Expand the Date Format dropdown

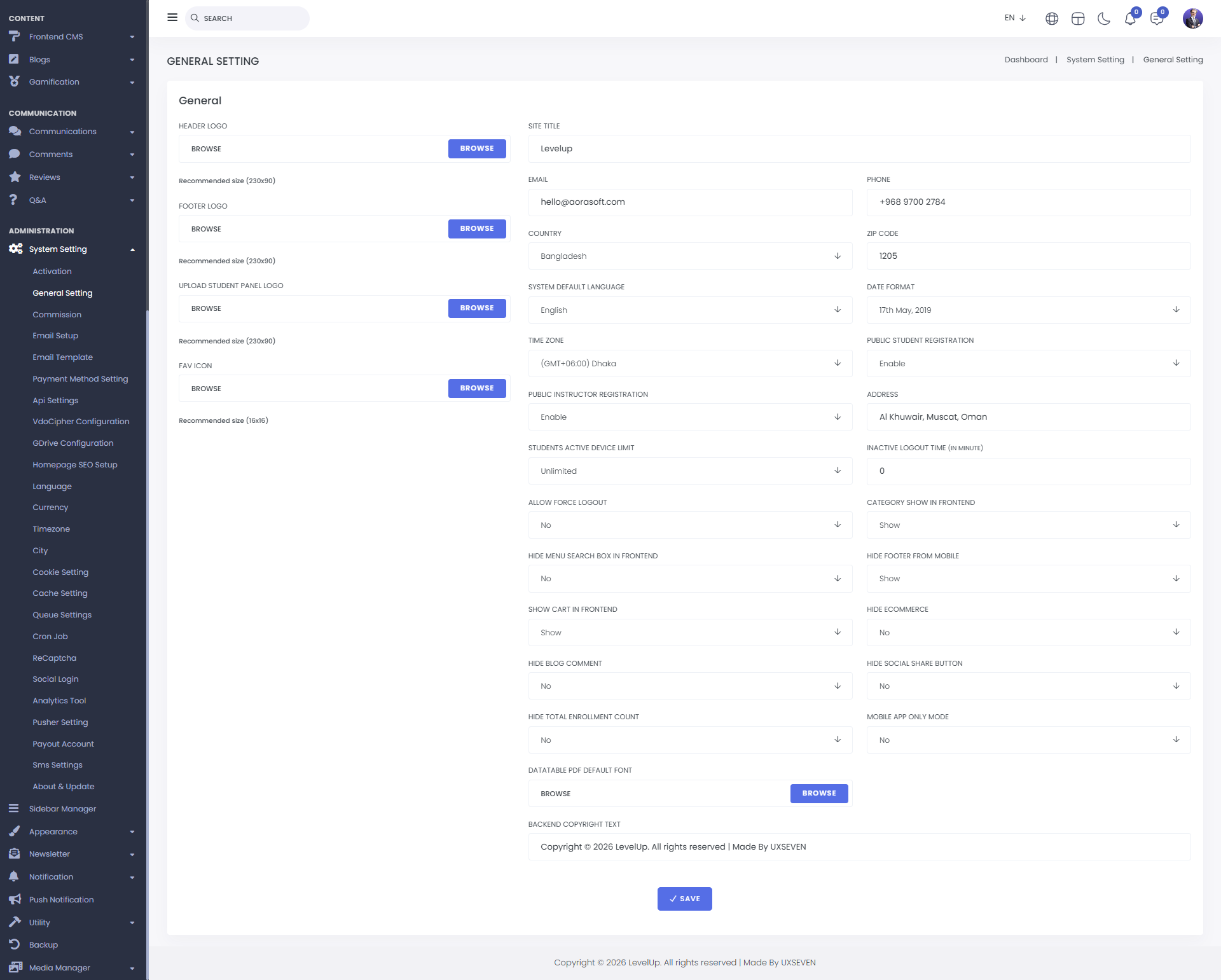click(x=1028, y=310)
